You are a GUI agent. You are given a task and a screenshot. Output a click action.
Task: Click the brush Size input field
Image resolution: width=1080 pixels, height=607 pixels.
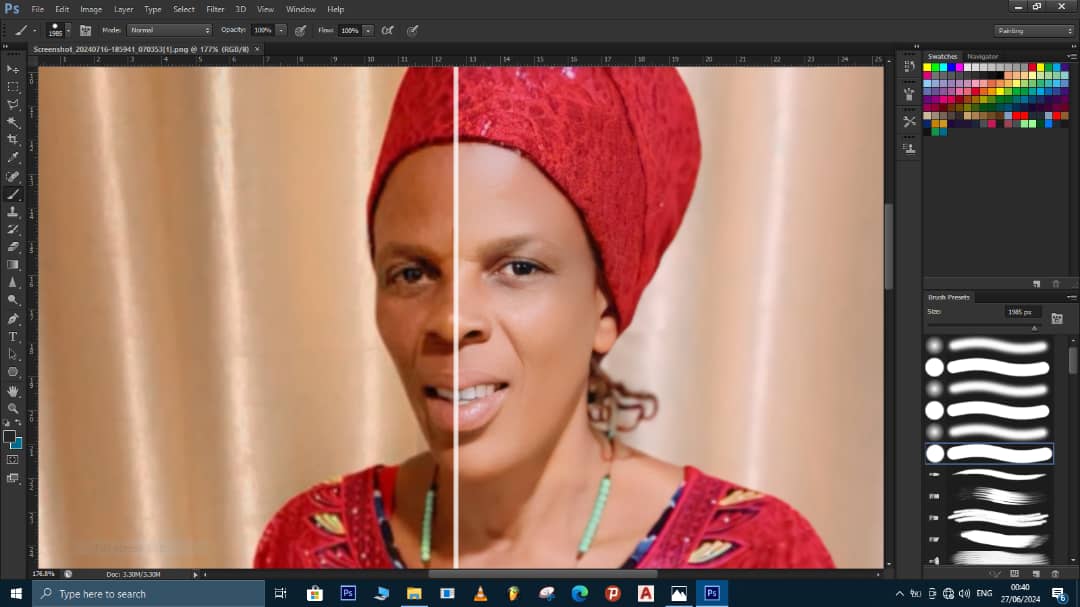coord(1022,312)
